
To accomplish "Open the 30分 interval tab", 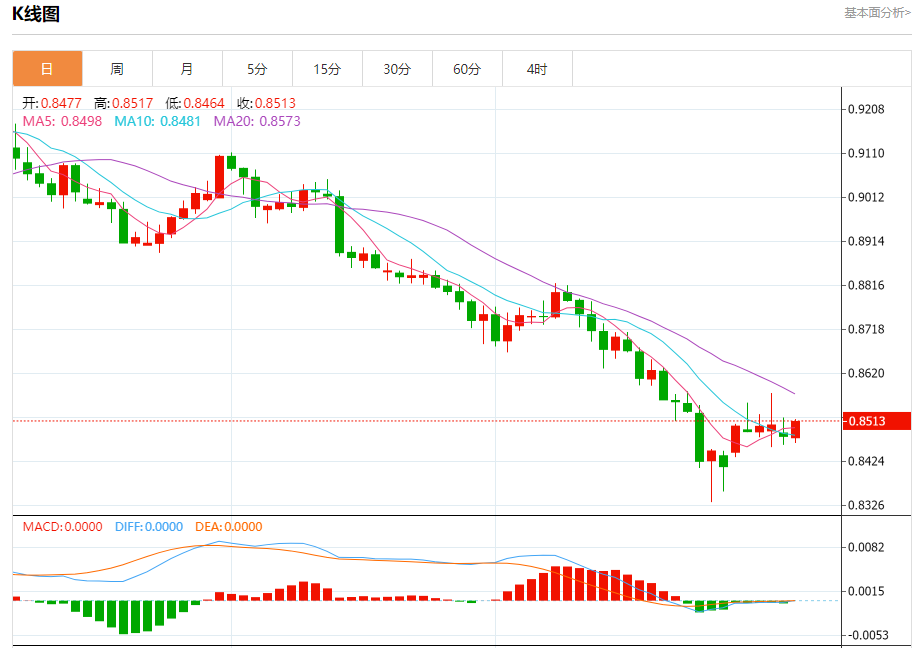I will coord(397,69).
